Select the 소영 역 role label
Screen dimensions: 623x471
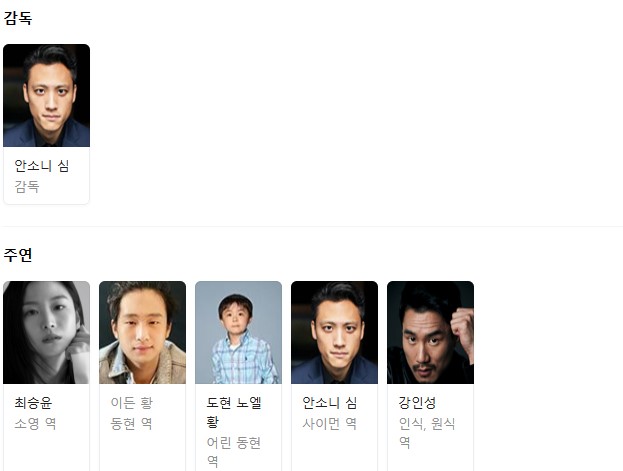[x=35, y=423]
